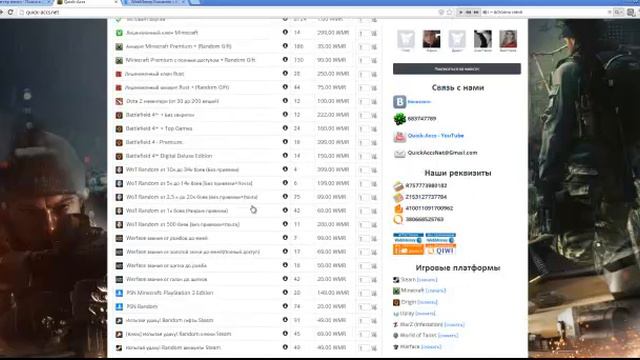Image resolution: width=640 pixels, height=360 pixels.
Task: Click скачать link next to World of Tanks
Action: (x=448, y=336)
